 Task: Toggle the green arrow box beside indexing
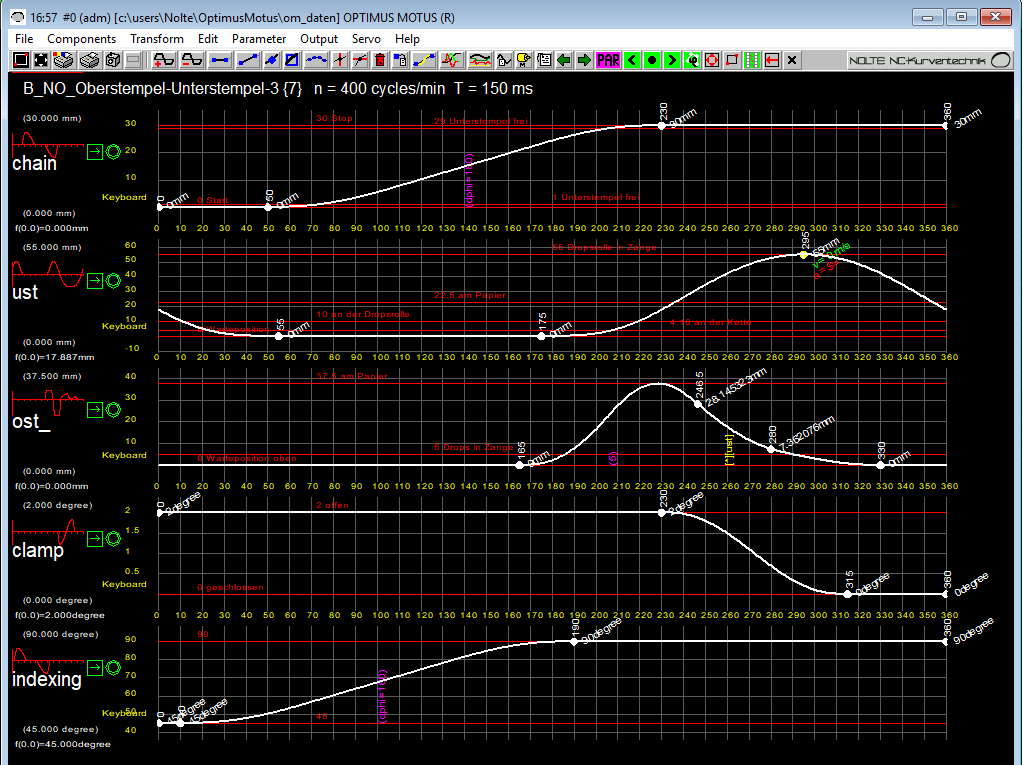94,668
